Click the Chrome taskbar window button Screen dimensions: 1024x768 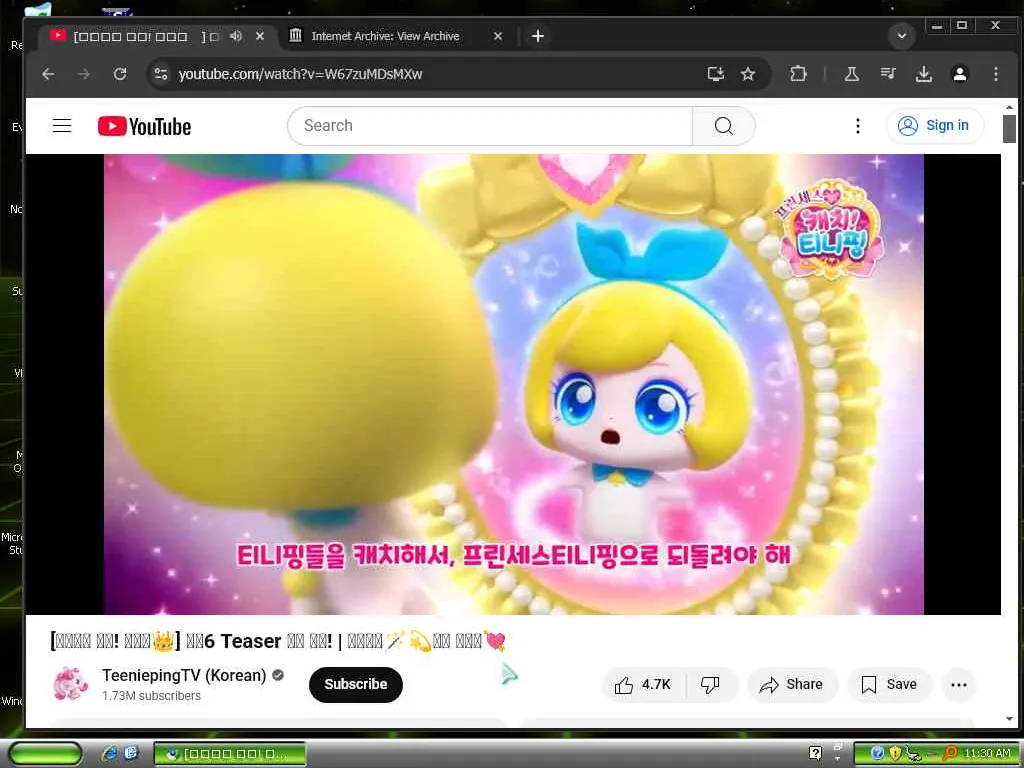pyautogui.click(x=230, y=754)
